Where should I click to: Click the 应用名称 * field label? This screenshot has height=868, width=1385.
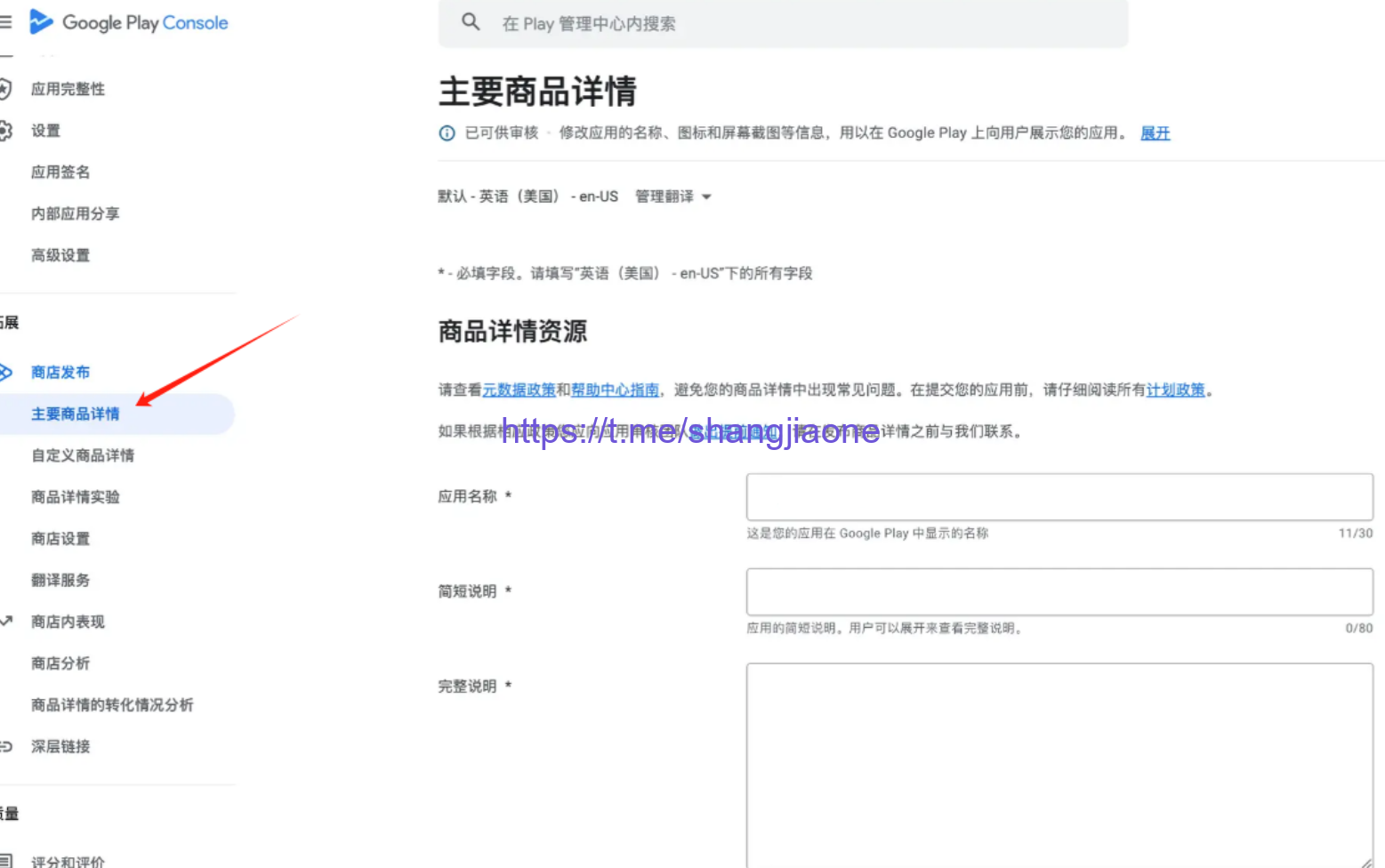474,496
